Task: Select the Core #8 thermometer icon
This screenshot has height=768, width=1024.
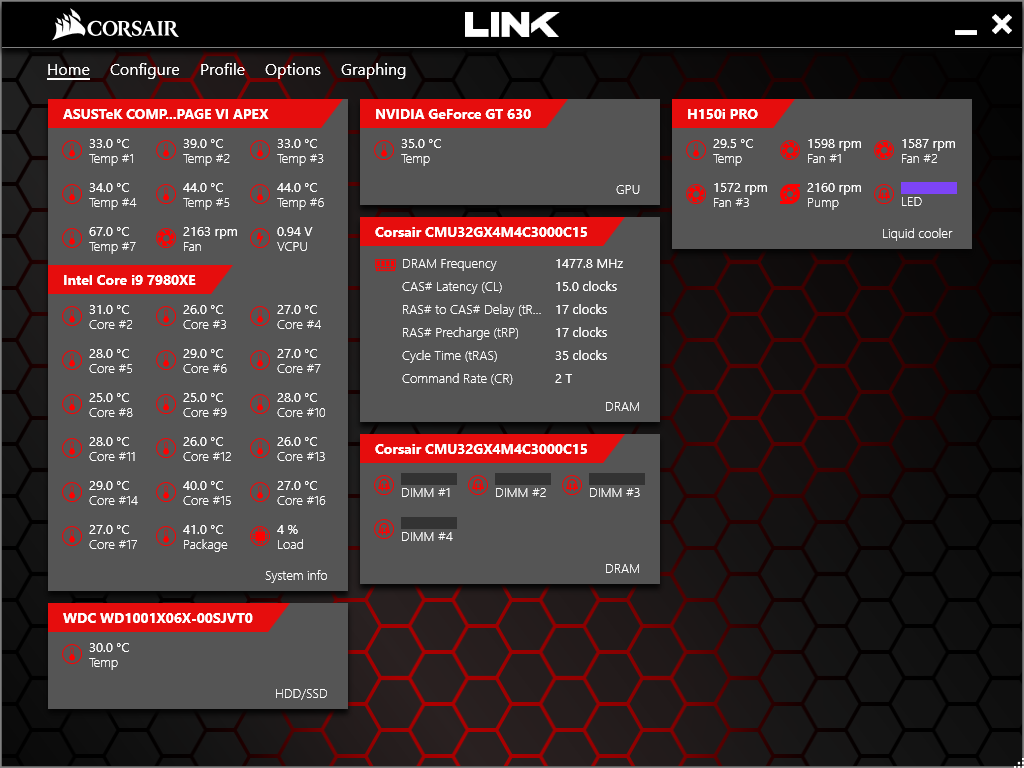Action: (x=72, y=404)
